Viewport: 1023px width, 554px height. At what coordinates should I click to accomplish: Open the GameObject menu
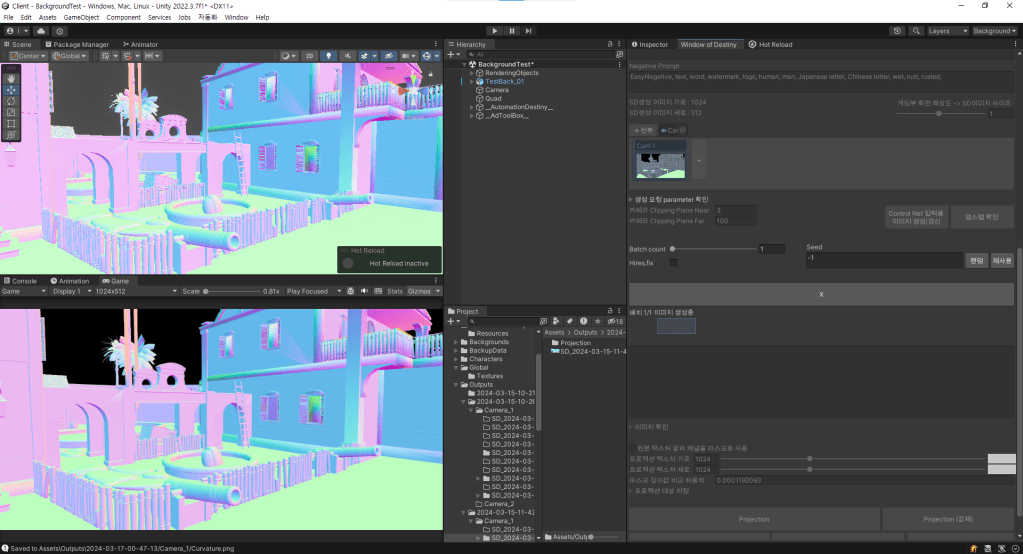81,17
